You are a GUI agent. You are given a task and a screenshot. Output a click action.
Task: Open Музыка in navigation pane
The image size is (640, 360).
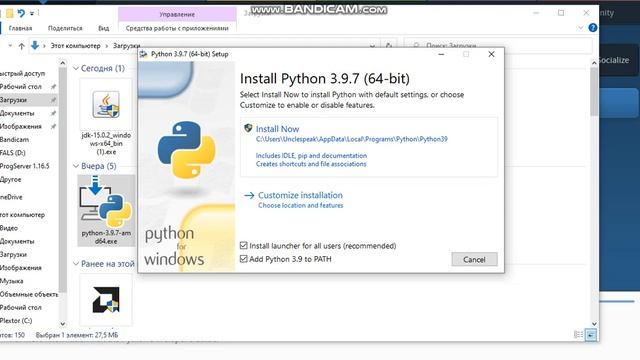pyautogui.click(x=11, y=281)
